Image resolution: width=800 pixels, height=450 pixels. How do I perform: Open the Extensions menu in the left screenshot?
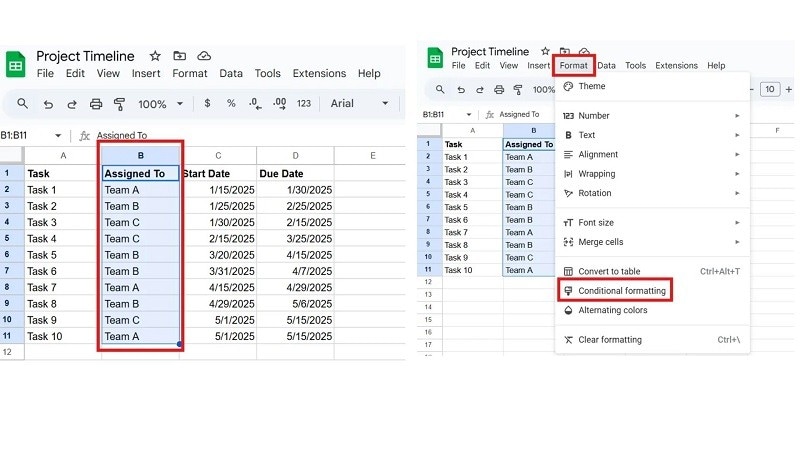coord(319,73)
